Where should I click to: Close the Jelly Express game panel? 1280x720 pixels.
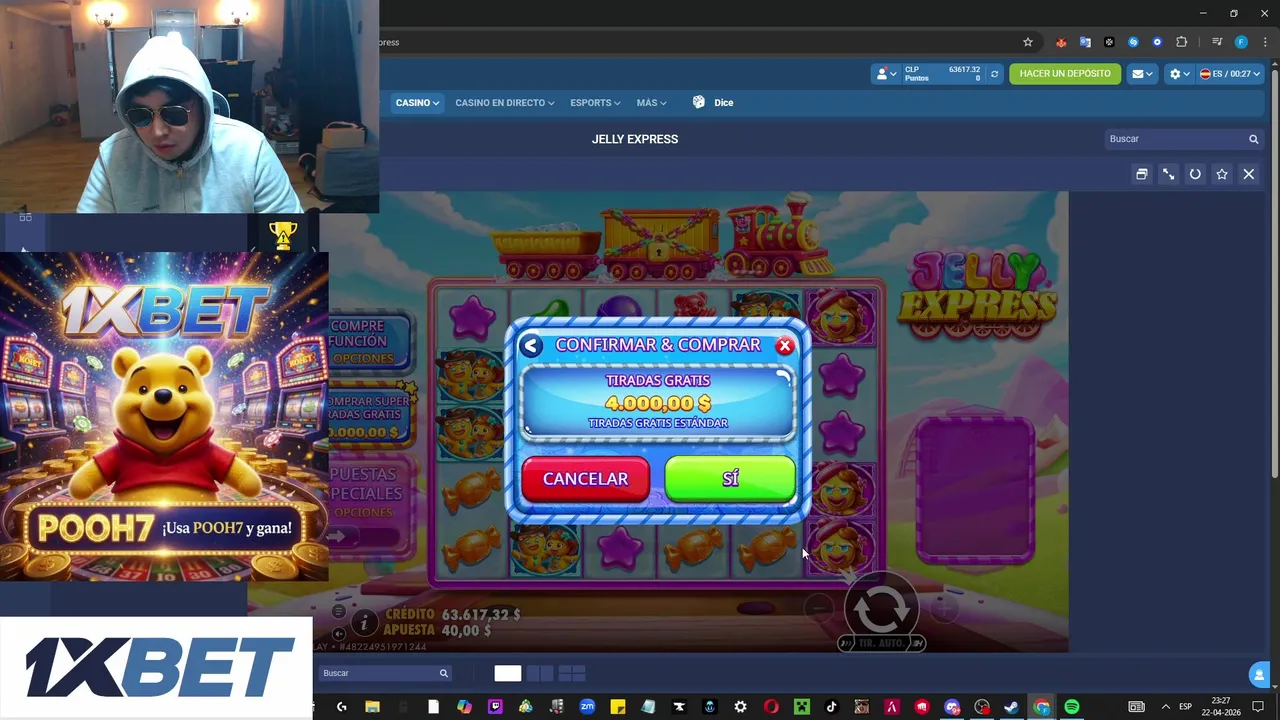1249,174
